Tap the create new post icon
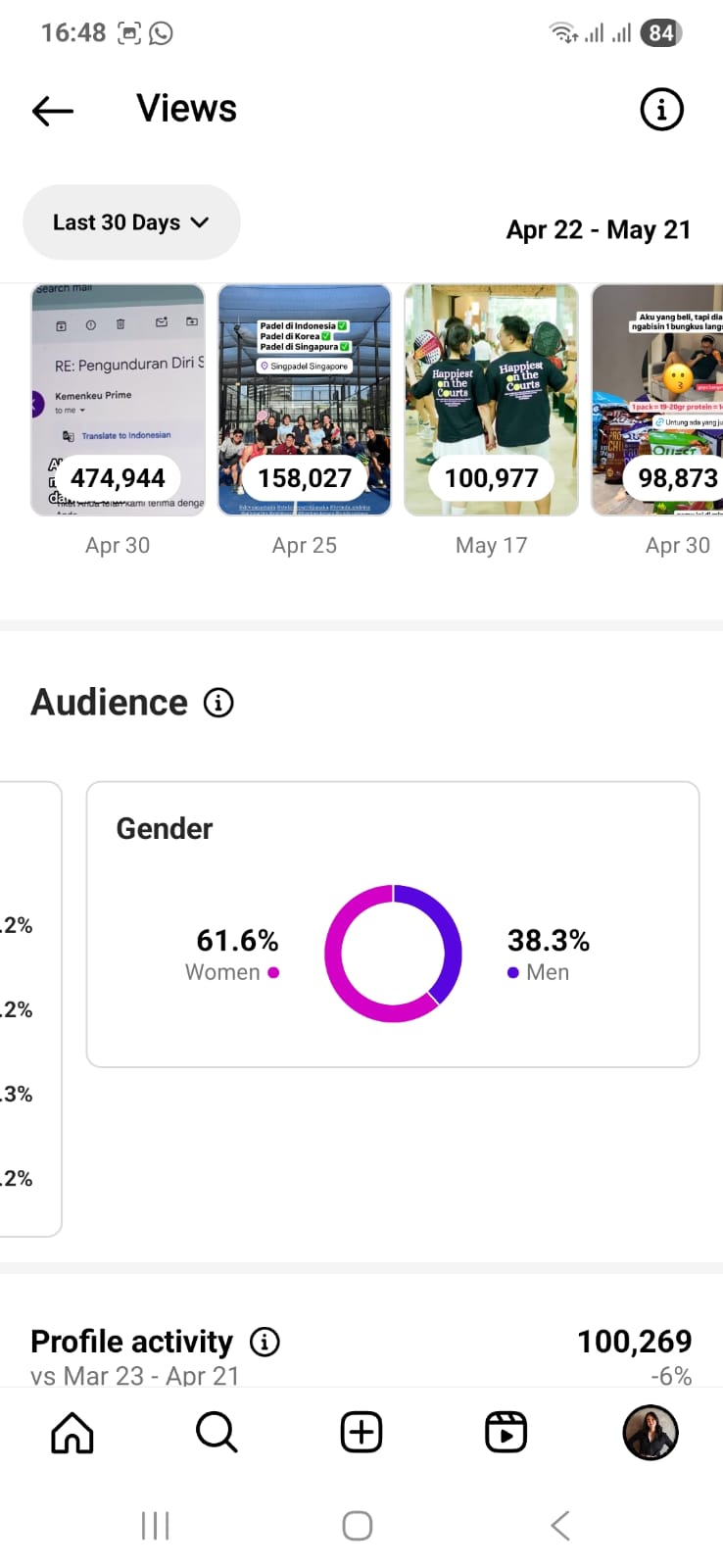The width and height of the screenshot is (723, 1568). click(361, 1433)
